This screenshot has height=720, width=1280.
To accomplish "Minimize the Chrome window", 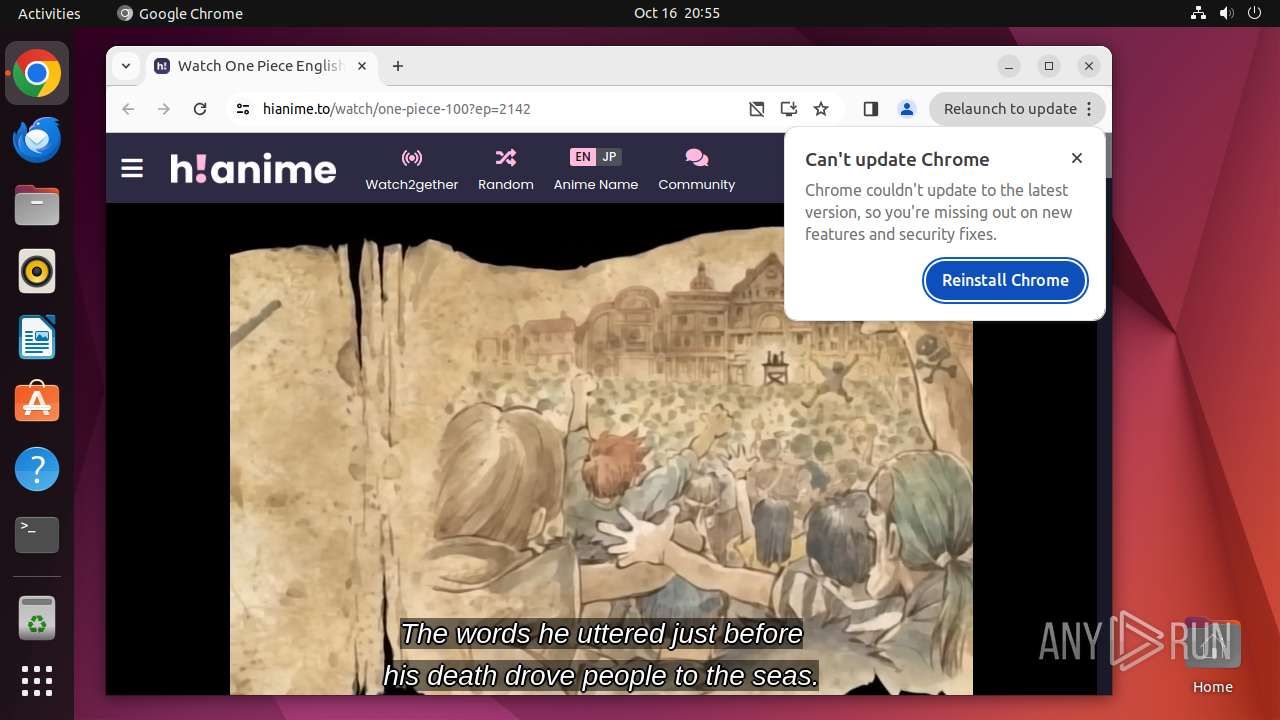I will [x=1009, y=66].
